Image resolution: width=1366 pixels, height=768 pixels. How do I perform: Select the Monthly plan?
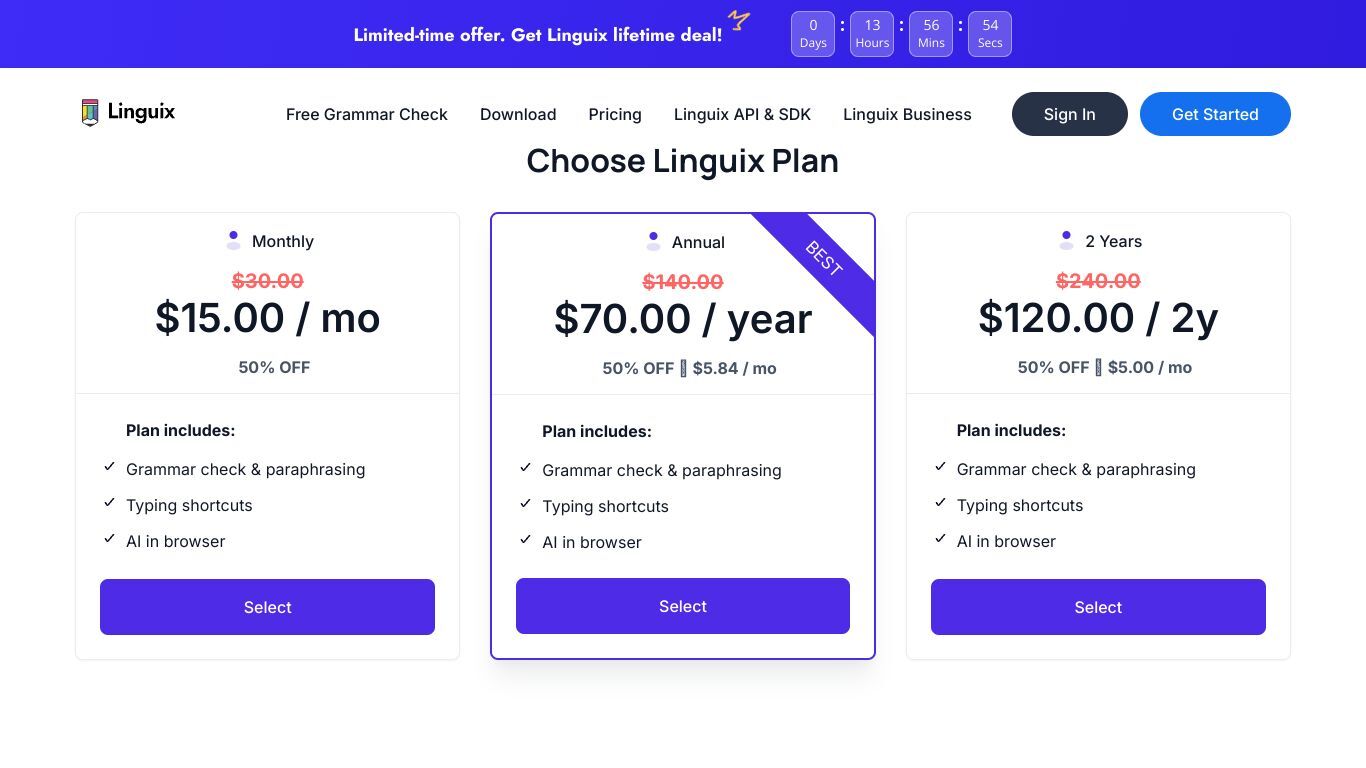[267, 607]
